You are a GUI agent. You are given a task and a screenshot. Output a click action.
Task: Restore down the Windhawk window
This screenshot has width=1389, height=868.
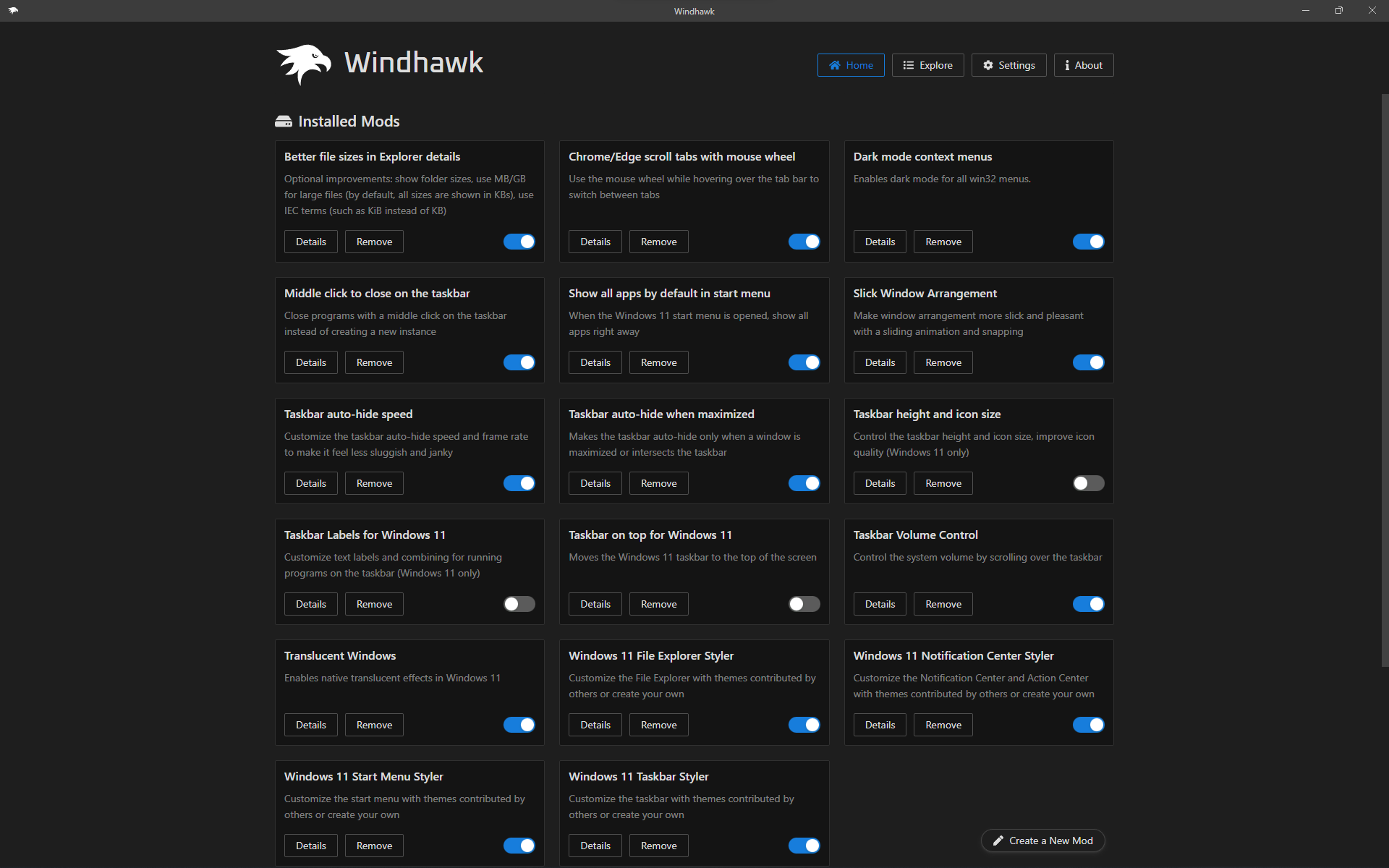(1338, 11)
